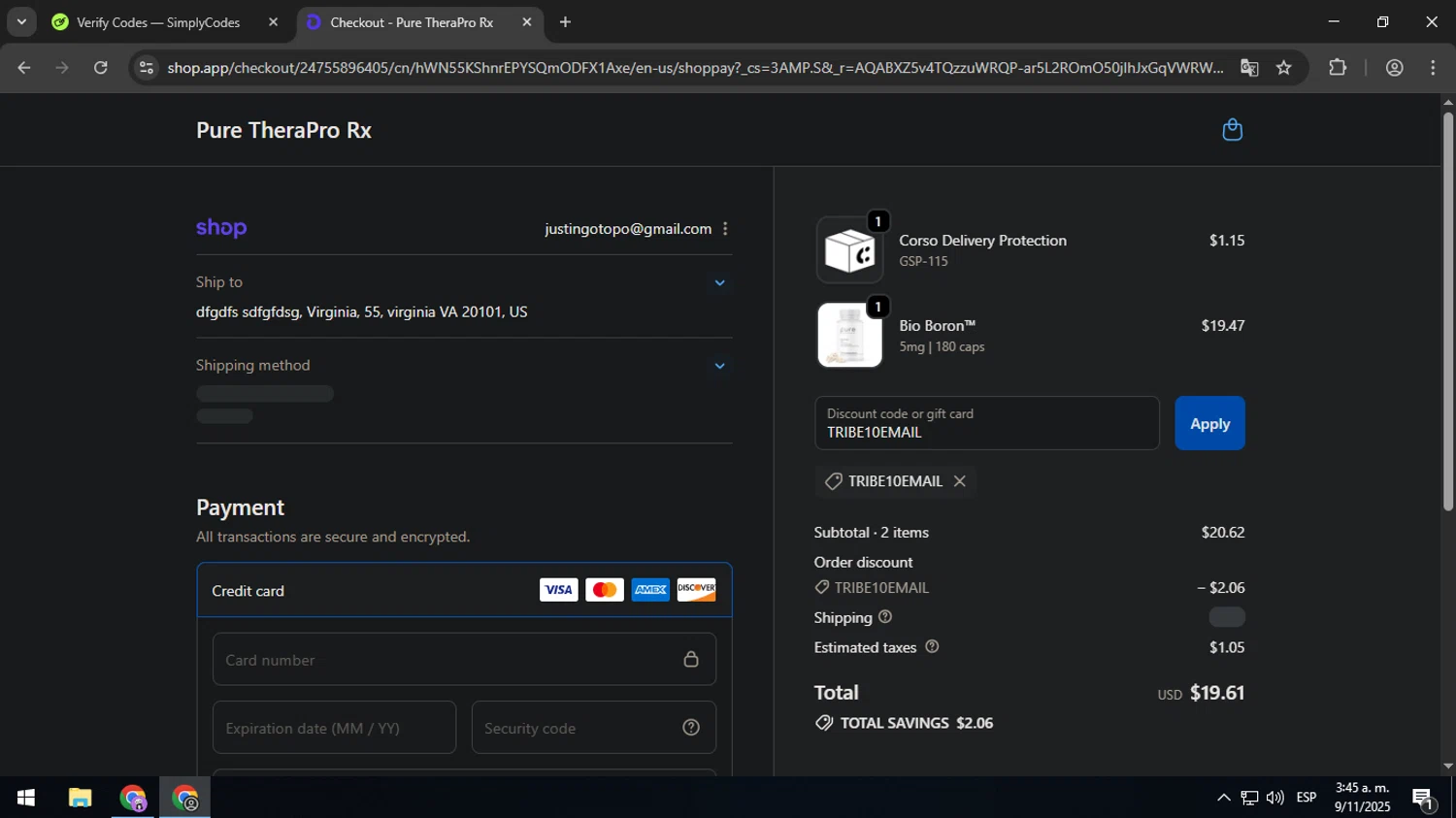
Task: Focus the Card number field
Action: [x=464, y=660]
